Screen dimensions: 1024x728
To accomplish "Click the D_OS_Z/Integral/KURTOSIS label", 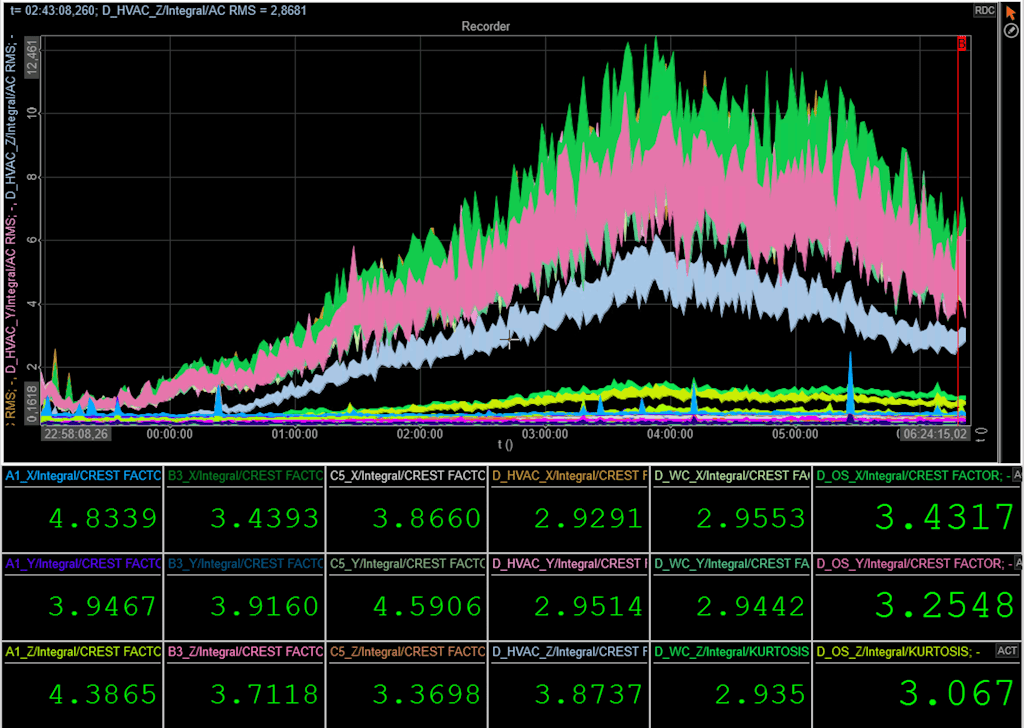I will pyautogui.click(x=898, y=652).
